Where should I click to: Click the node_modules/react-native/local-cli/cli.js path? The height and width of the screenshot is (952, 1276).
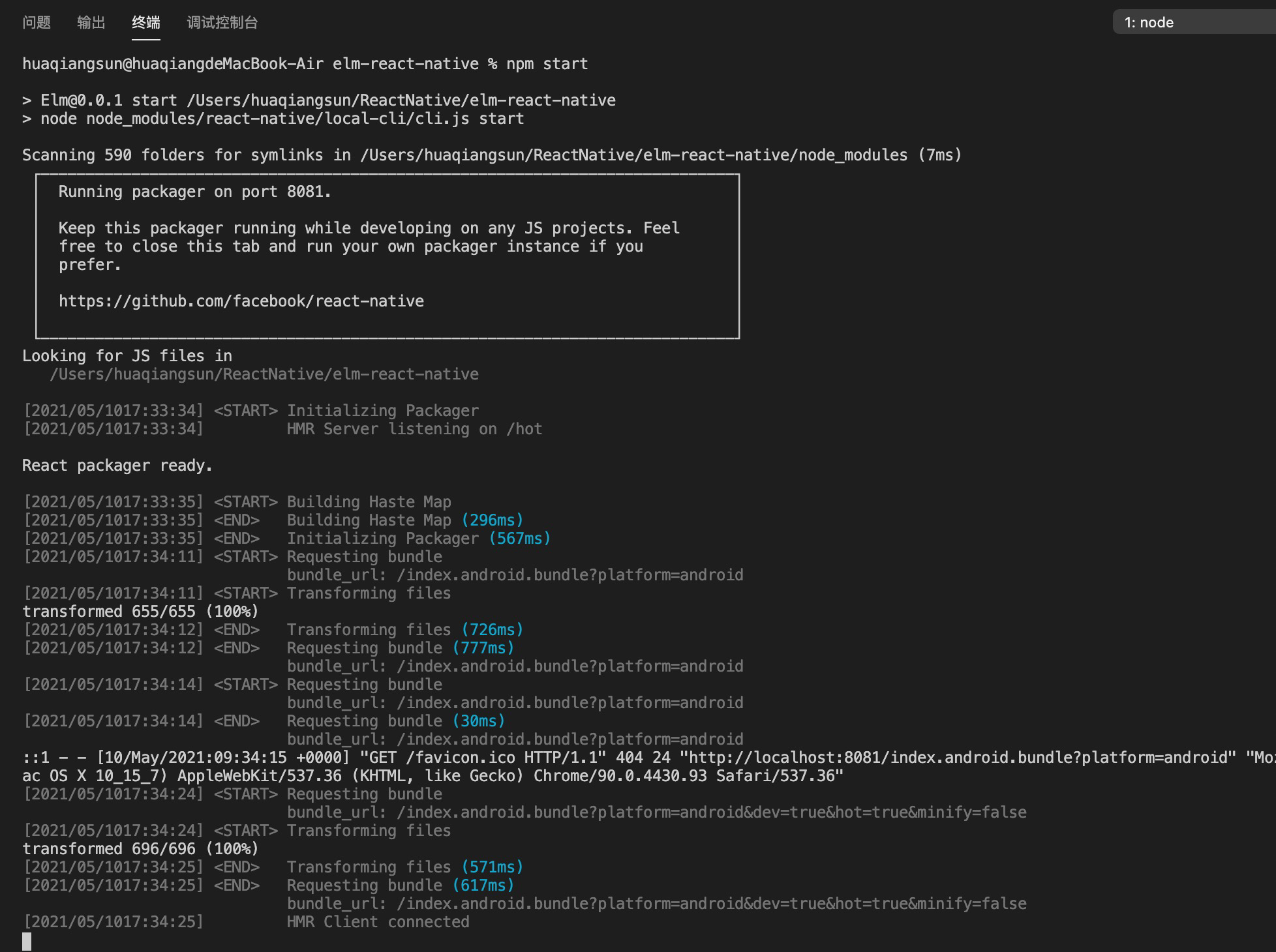point(277,119)
